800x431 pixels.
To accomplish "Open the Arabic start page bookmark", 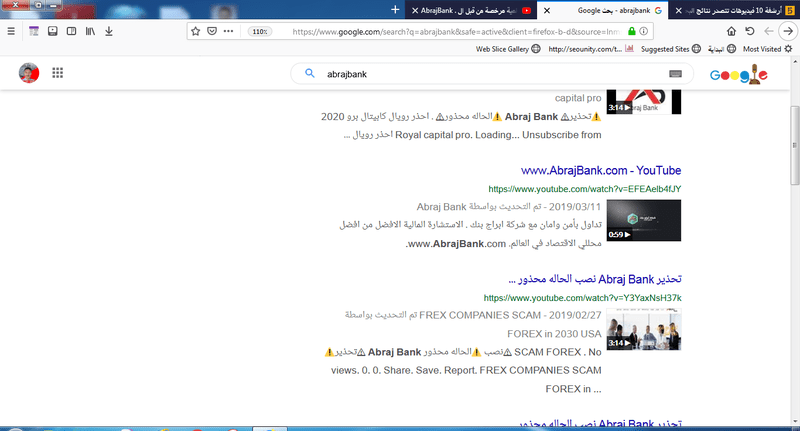I will (x=721, y=49).
